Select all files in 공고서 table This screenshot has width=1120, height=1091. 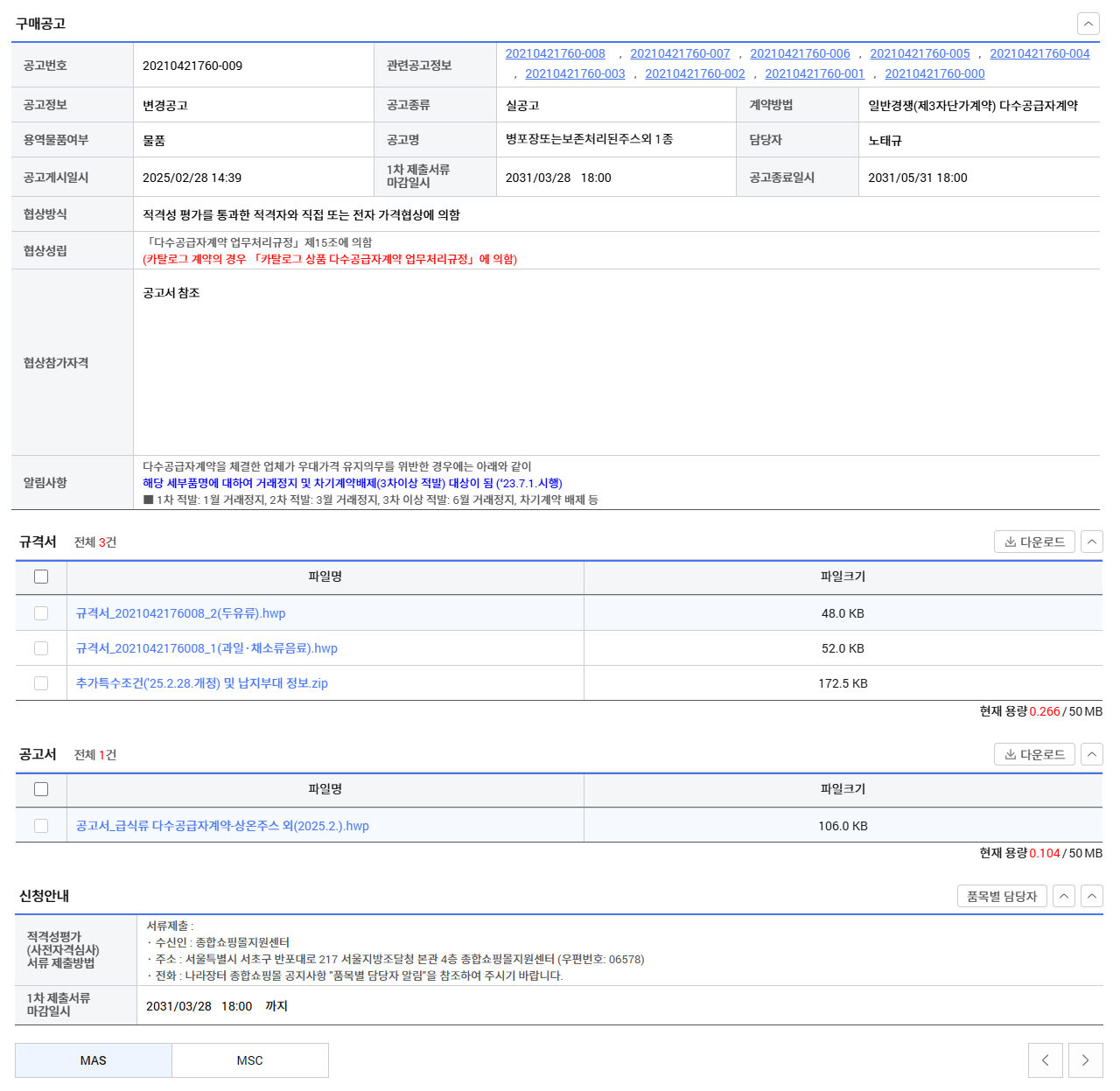coord(41,789)
